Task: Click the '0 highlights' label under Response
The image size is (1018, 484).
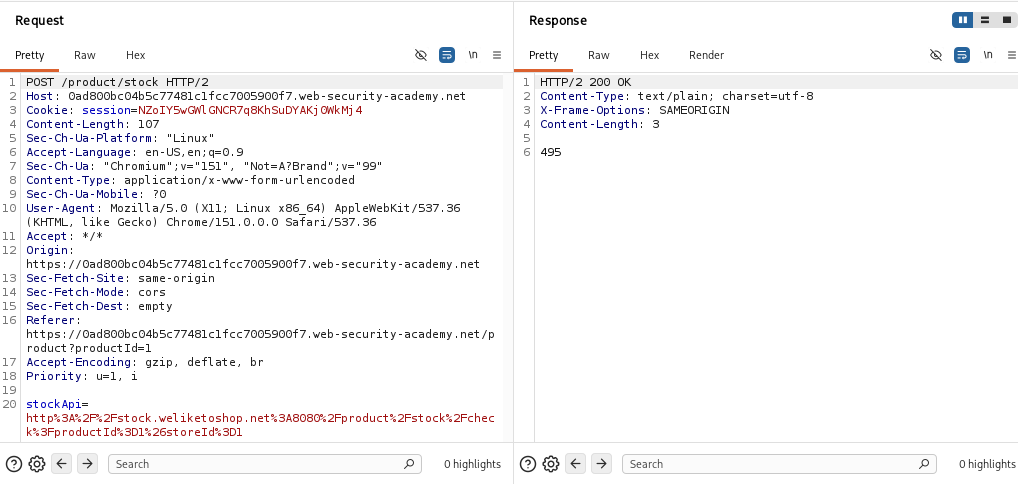Action: (987, 464)
